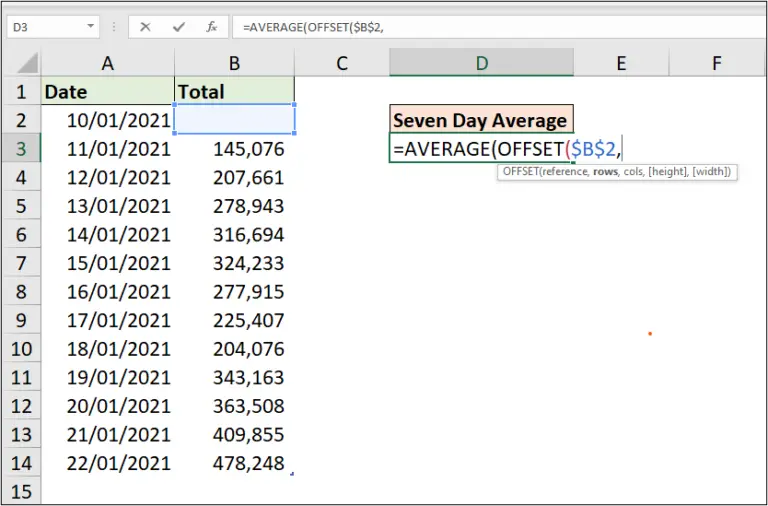
Task: Click the value 277,915
Action: 248,291
